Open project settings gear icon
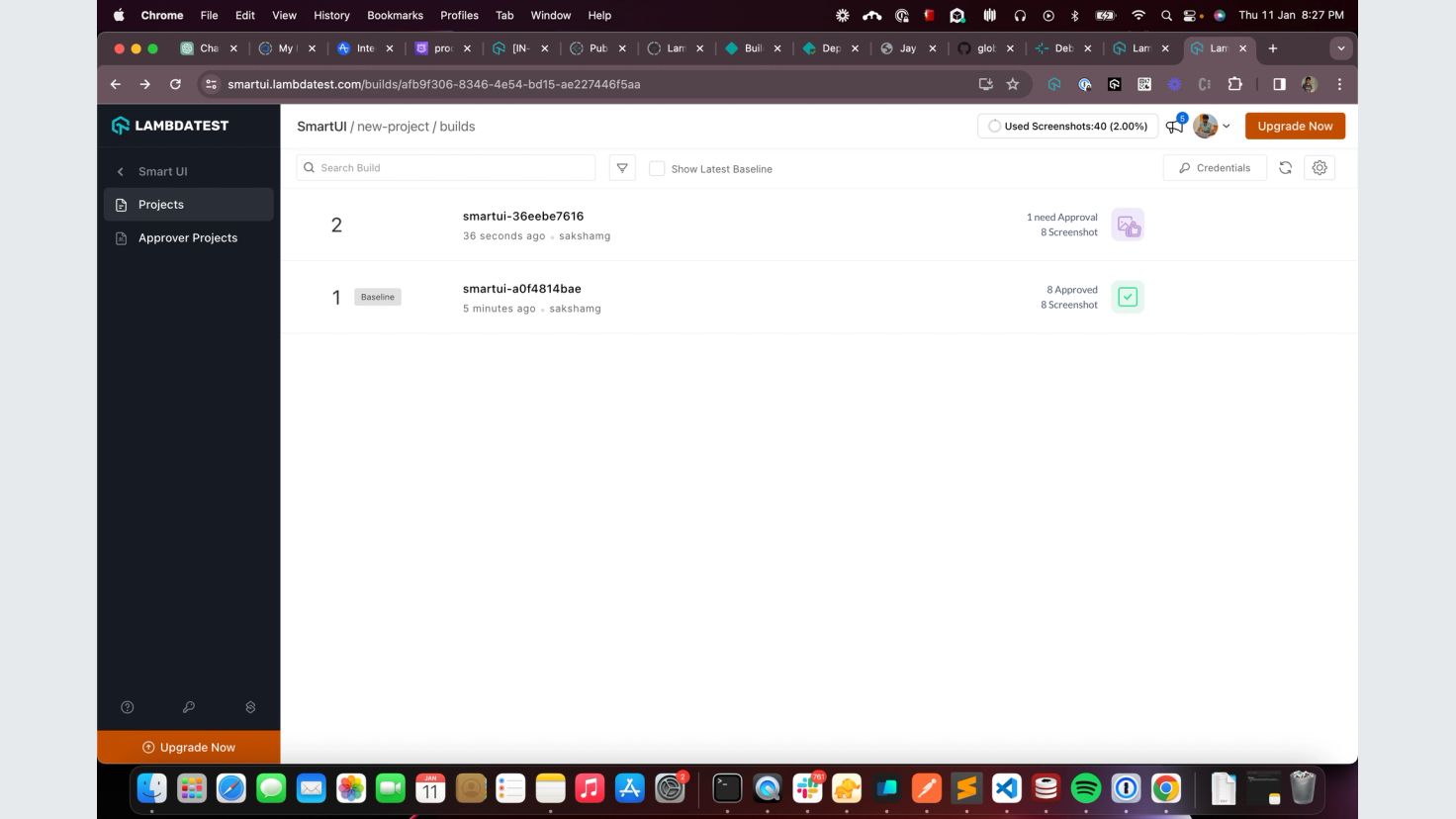1456x819 pixels. click(1319, 168)
